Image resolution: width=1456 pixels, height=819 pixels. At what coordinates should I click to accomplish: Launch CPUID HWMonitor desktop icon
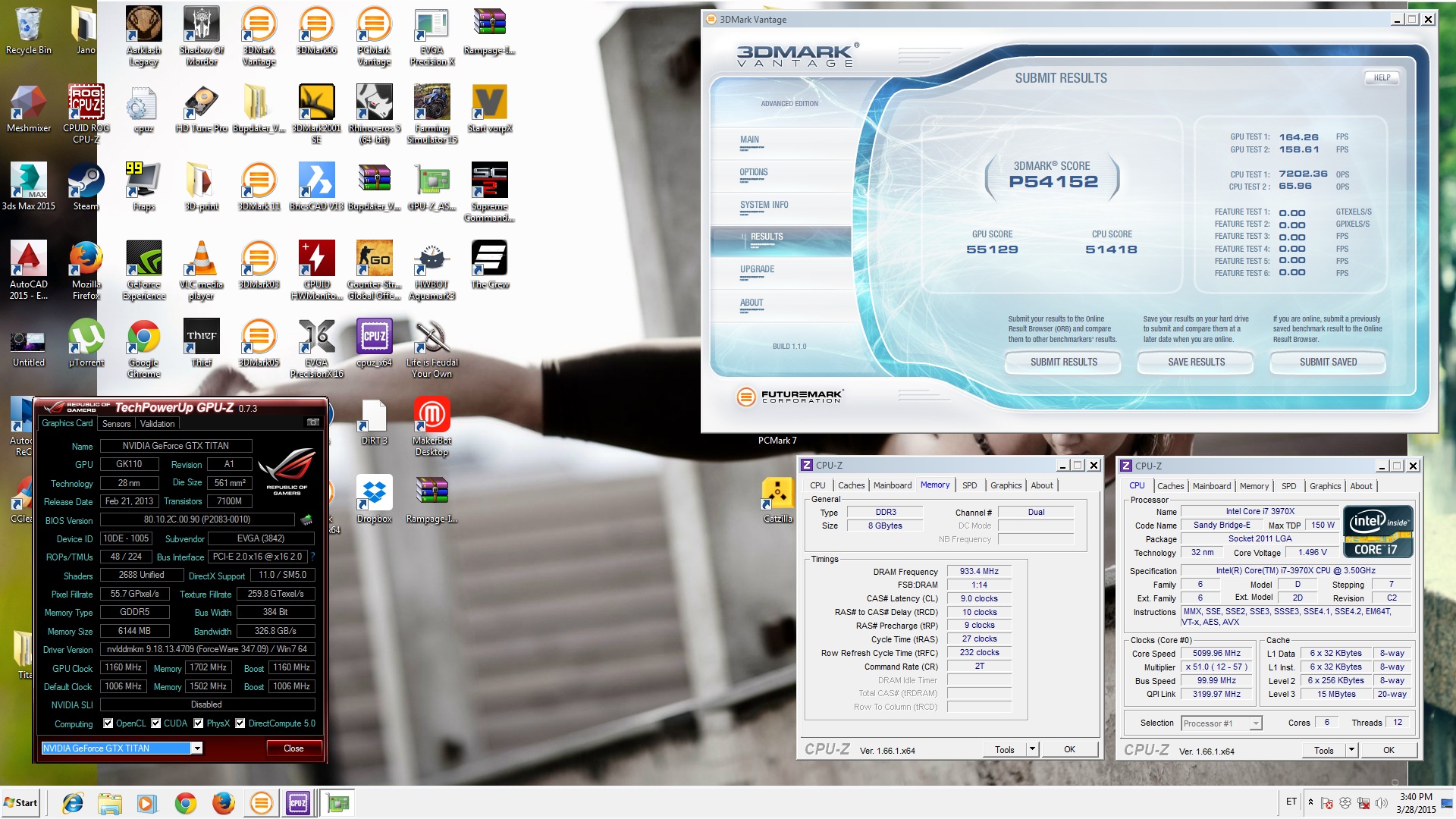[316, 270]
